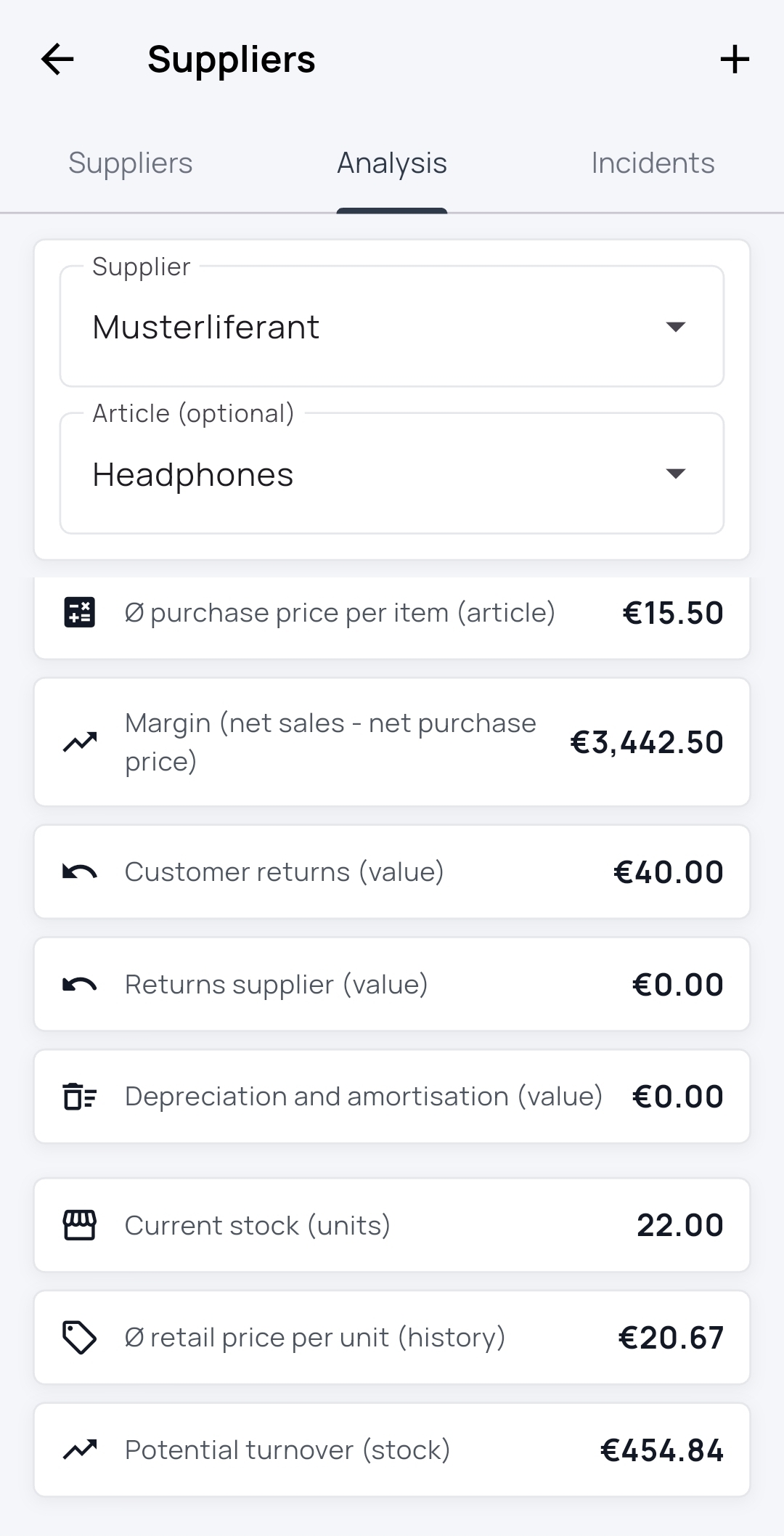Open the Article dropdown showing Headphones

pos(363,474)
